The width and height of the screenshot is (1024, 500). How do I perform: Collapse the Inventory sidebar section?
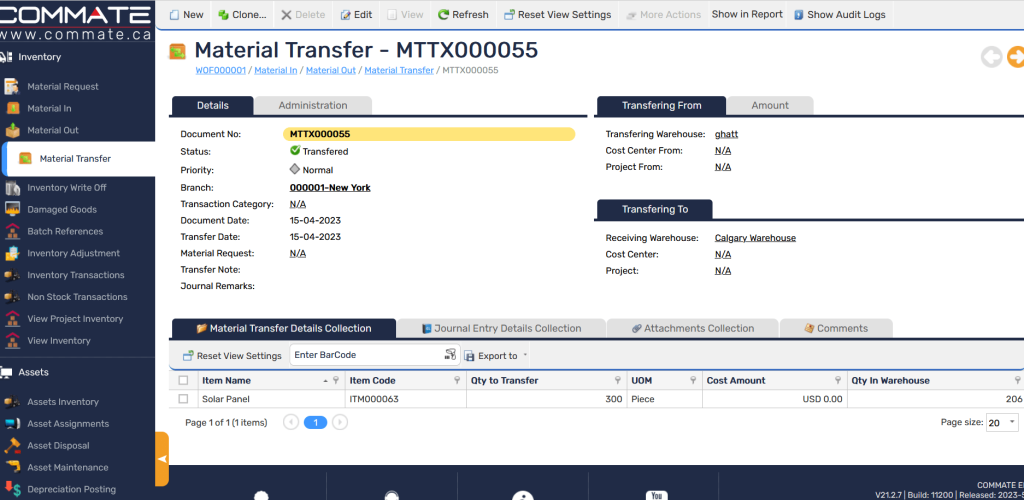[x=39, y=57]
